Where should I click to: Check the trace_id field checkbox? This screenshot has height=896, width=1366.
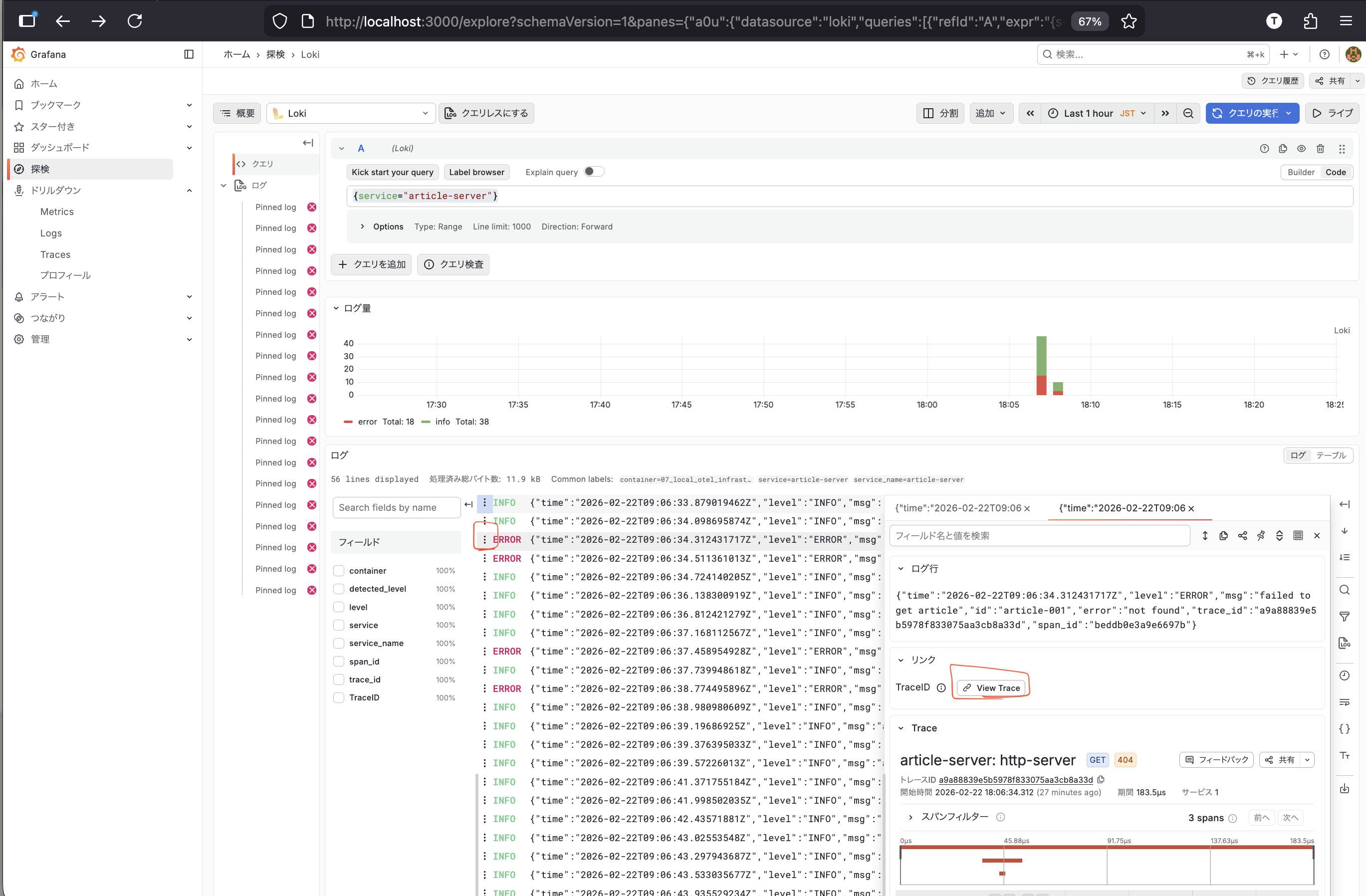pyautogui.click(x=339, y=679)
